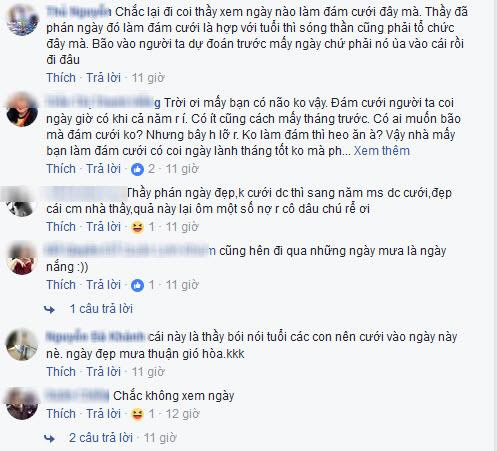Expand '2 câu trả lời' replies
The image size is (497, 451).
[x=101, y=438]
